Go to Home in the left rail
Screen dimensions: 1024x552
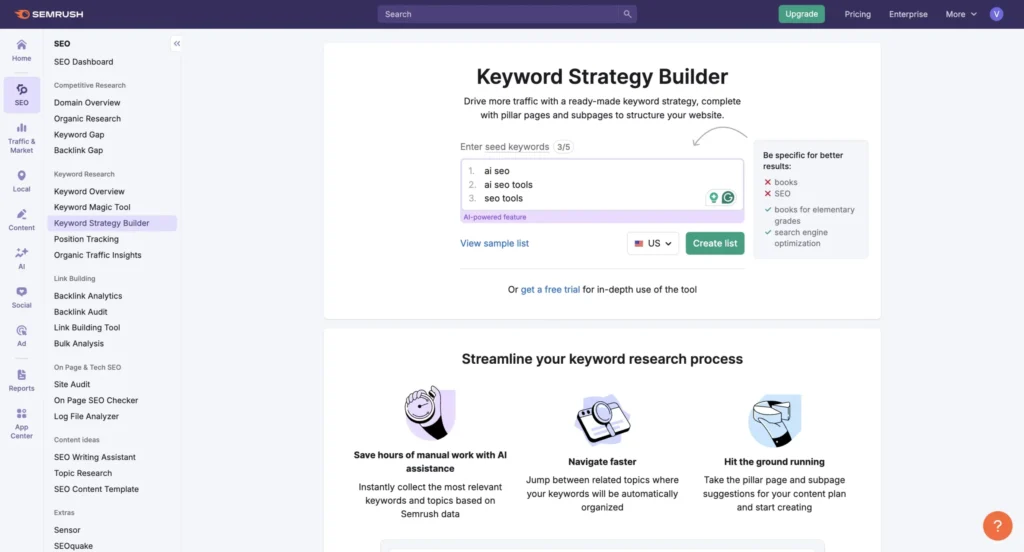22,50
